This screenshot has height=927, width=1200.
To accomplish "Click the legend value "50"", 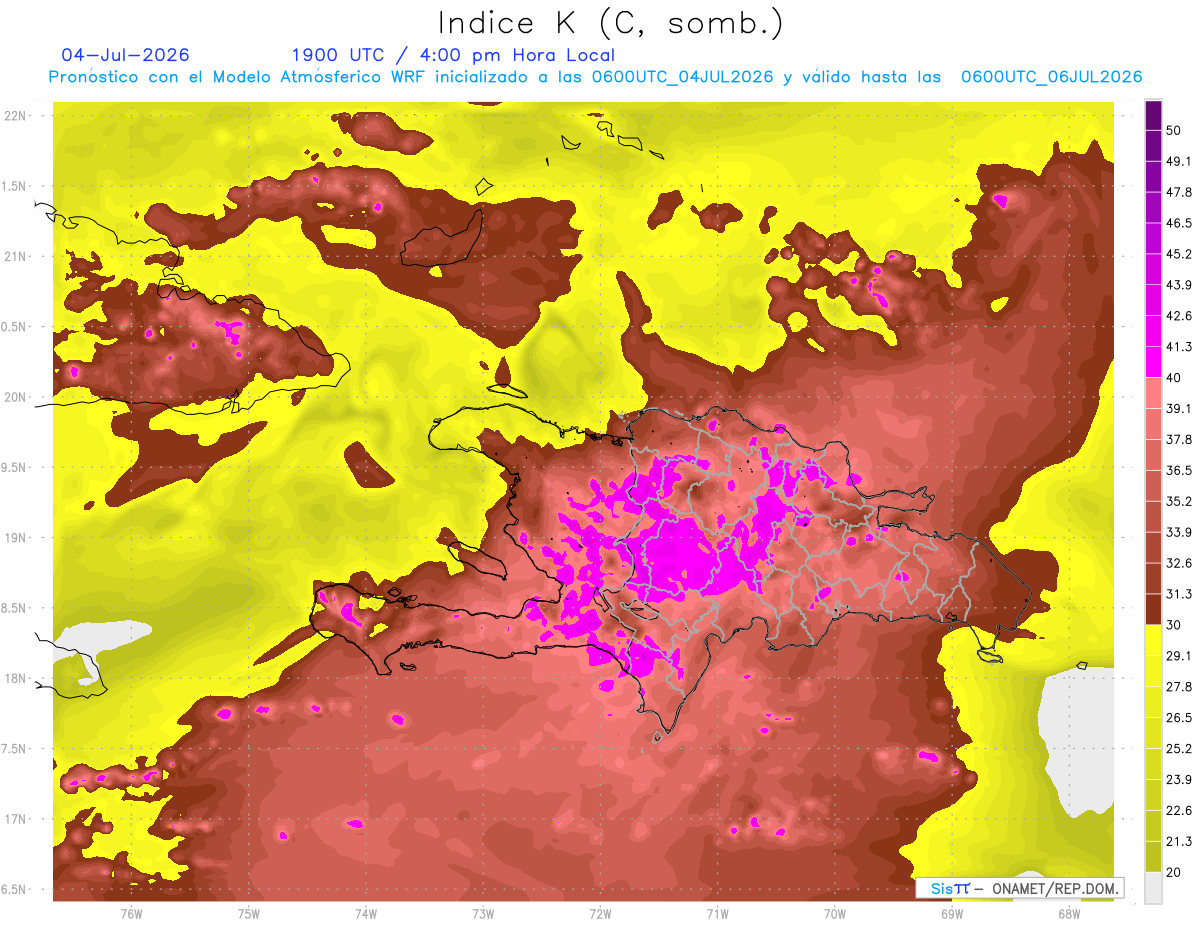I will [1175, 130].
